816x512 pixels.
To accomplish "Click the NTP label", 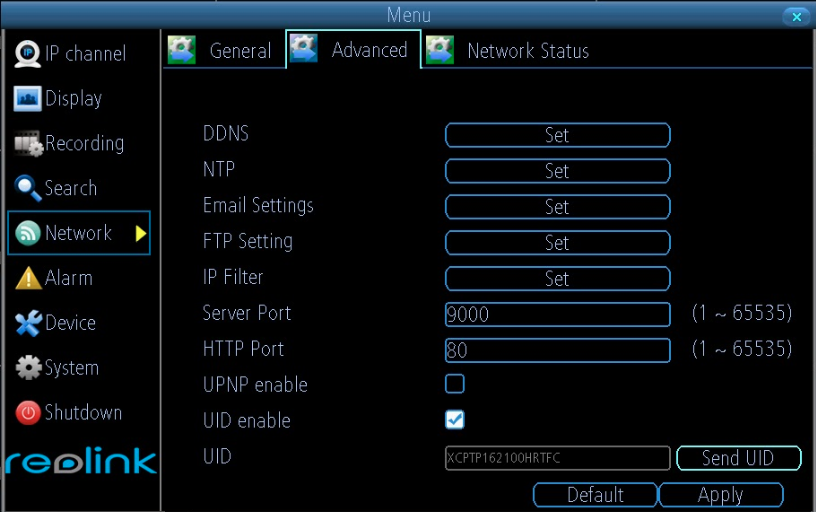I will pos(219,169).
